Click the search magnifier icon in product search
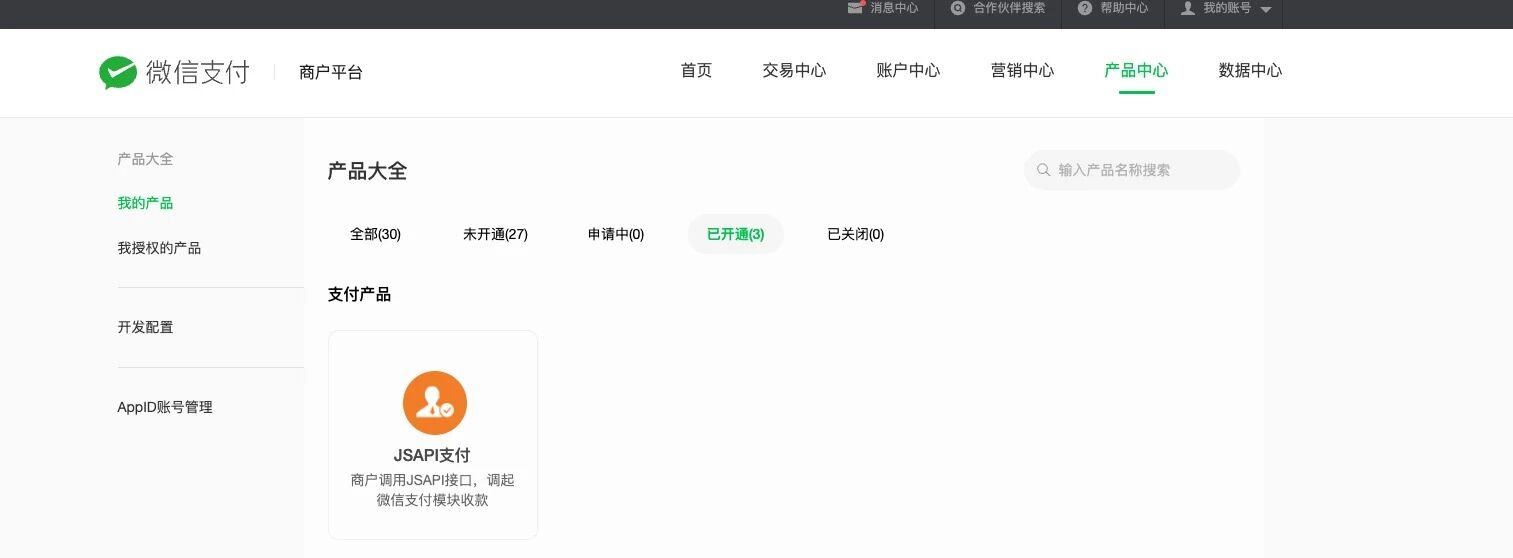This screenshot has width=1513, height=558. click(x=1044, y=170)
